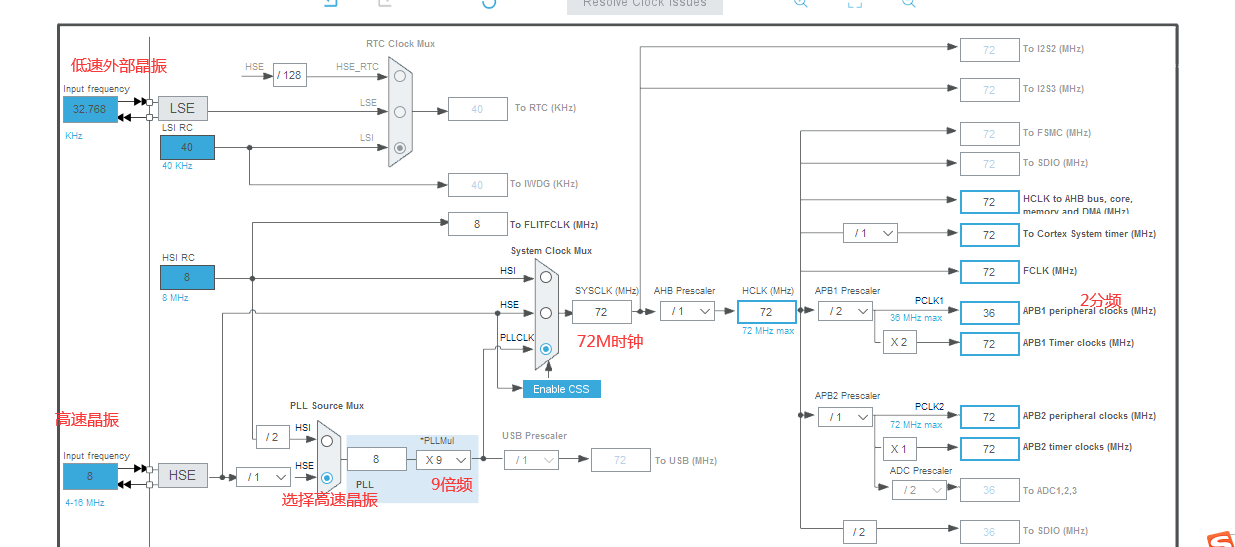Select the PLLCLK radio in System Clock Mux
This screenshot has width=1235, height=547.
(x=546, y=349)
